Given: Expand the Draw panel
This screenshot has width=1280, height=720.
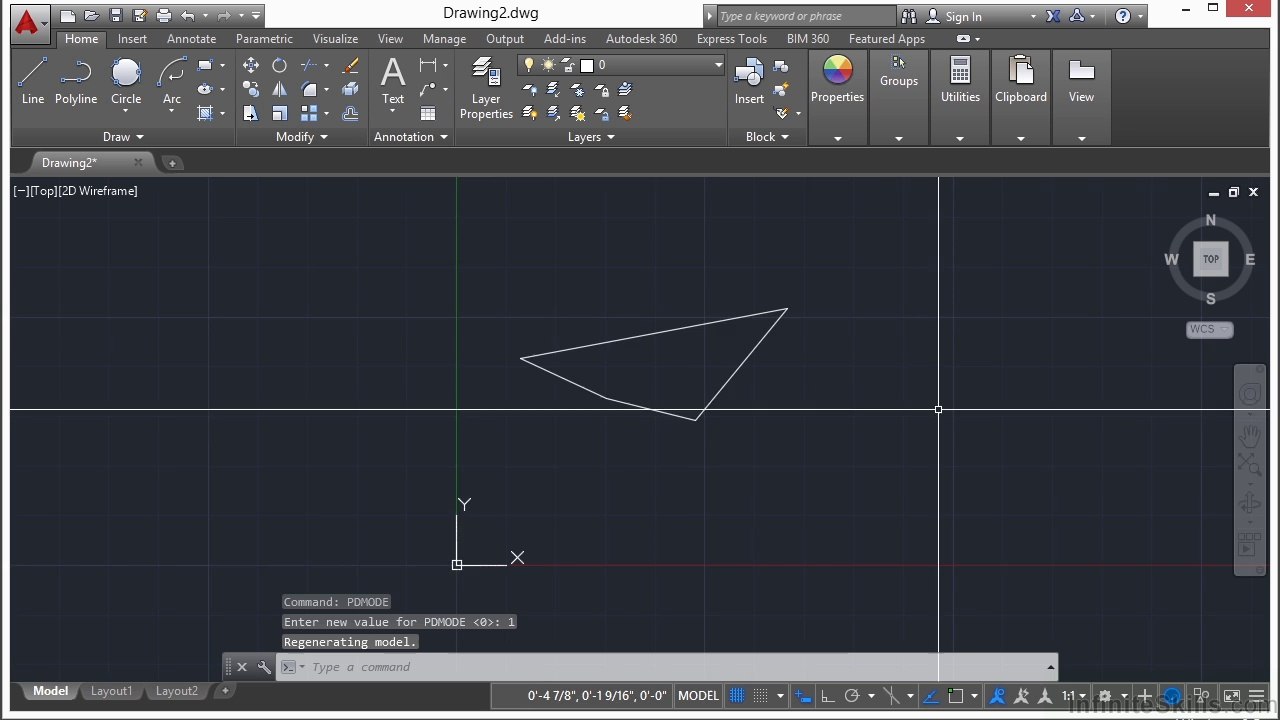Looking at the screenshot, I should pos(124,137).
